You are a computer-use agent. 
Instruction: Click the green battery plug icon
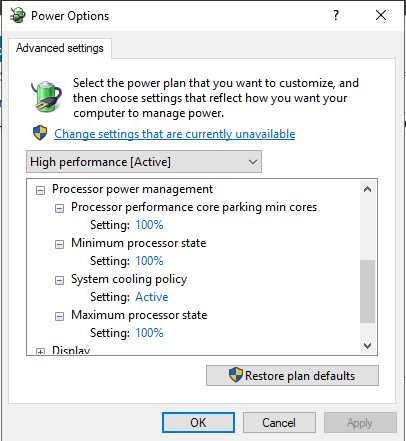tap(47, 96)
